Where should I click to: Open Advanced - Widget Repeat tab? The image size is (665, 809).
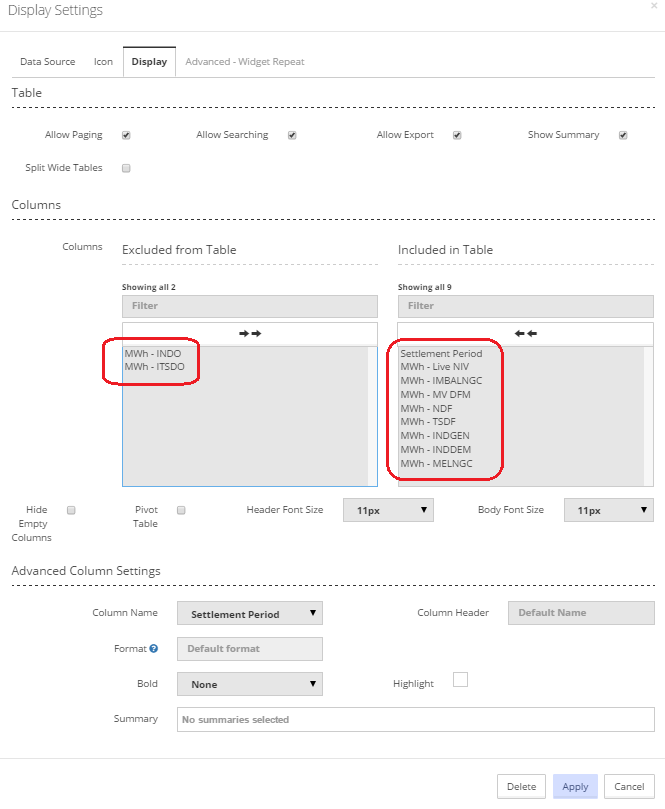pyautogui.click(x=245, y=62)
